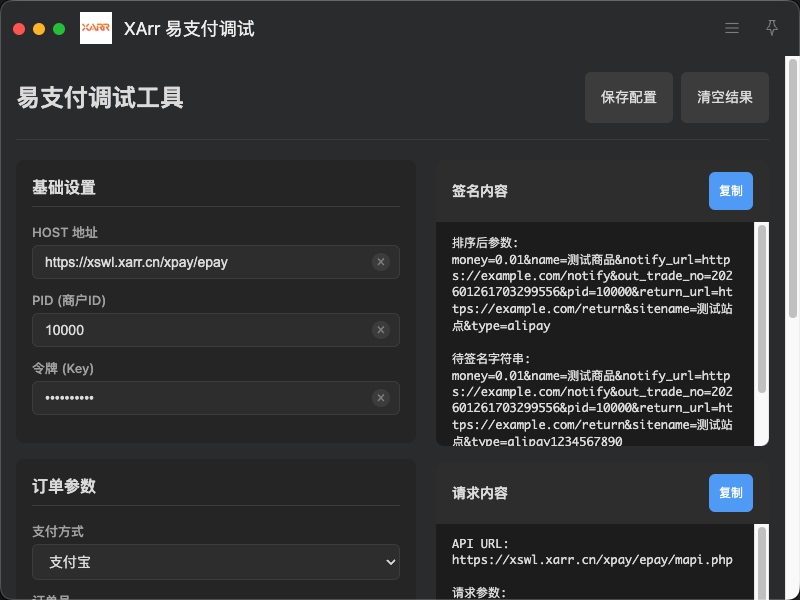Click into the PID input showing 10000
Viewport: 800px width, 600px height.
[x=200, y=330]
